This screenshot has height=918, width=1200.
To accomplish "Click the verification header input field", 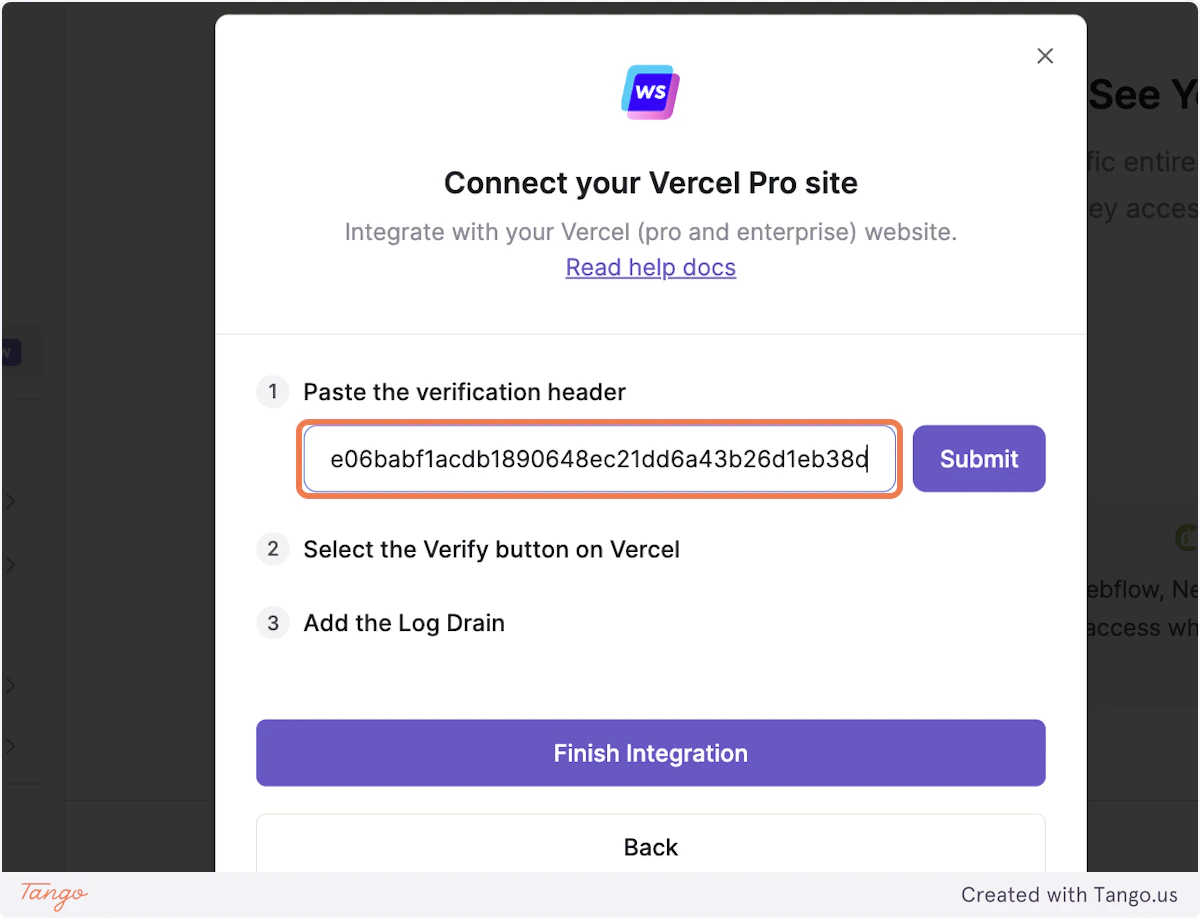I will [x=599, y=458].
